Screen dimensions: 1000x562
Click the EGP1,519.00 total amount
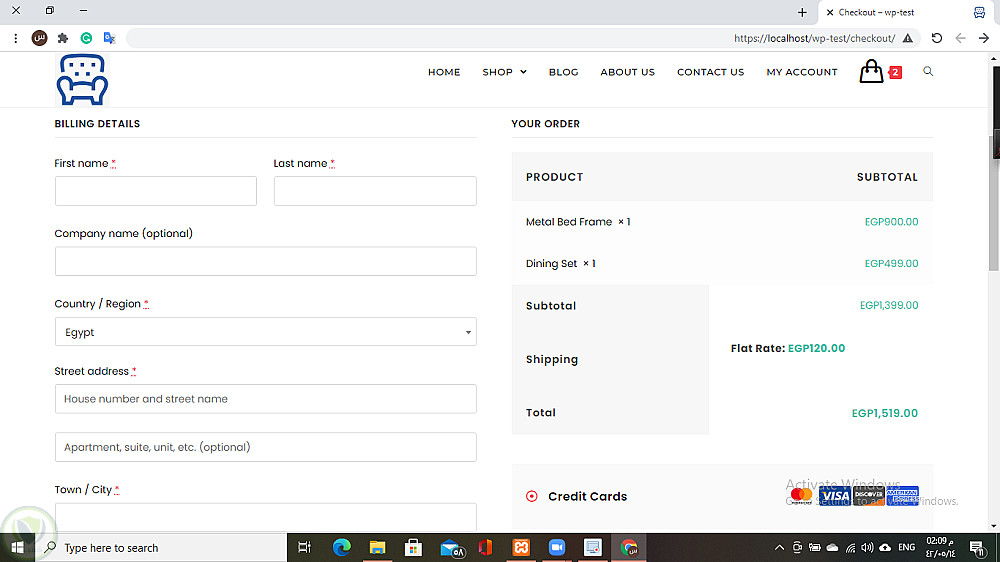coord(885,413)
